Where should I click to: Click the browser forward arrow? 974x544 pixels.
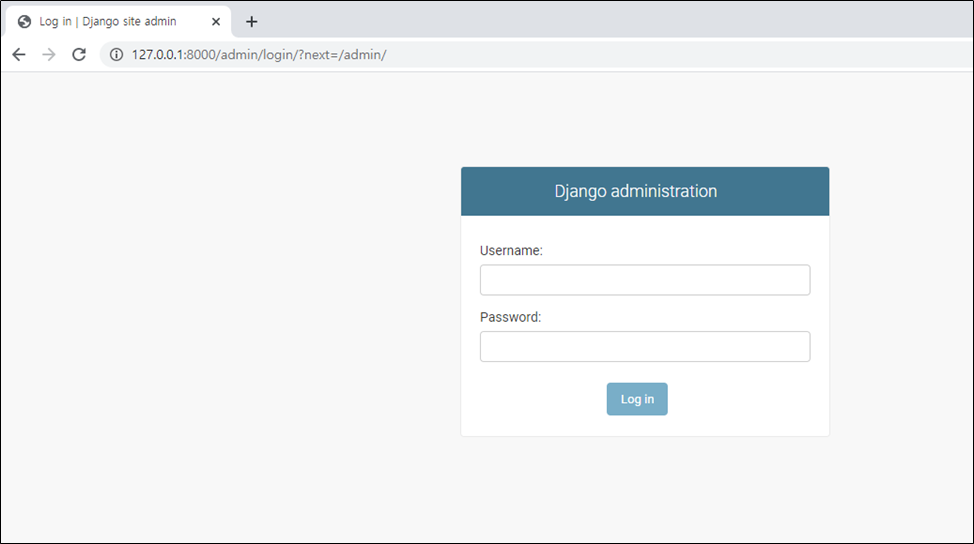pyautogui.click(x=48, y=55)
